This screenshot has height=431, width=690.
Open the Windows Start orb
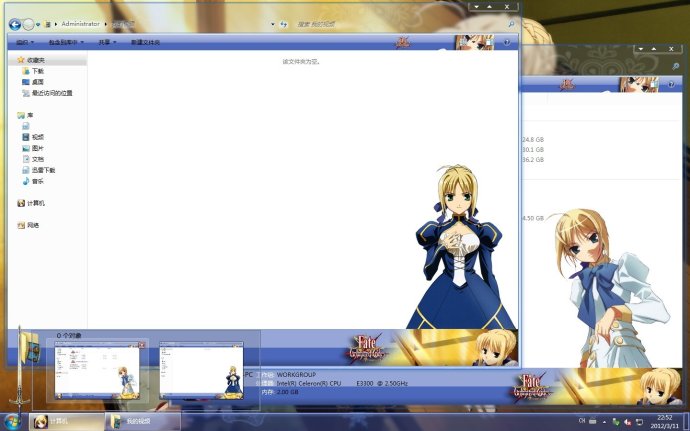coord(12,421)
